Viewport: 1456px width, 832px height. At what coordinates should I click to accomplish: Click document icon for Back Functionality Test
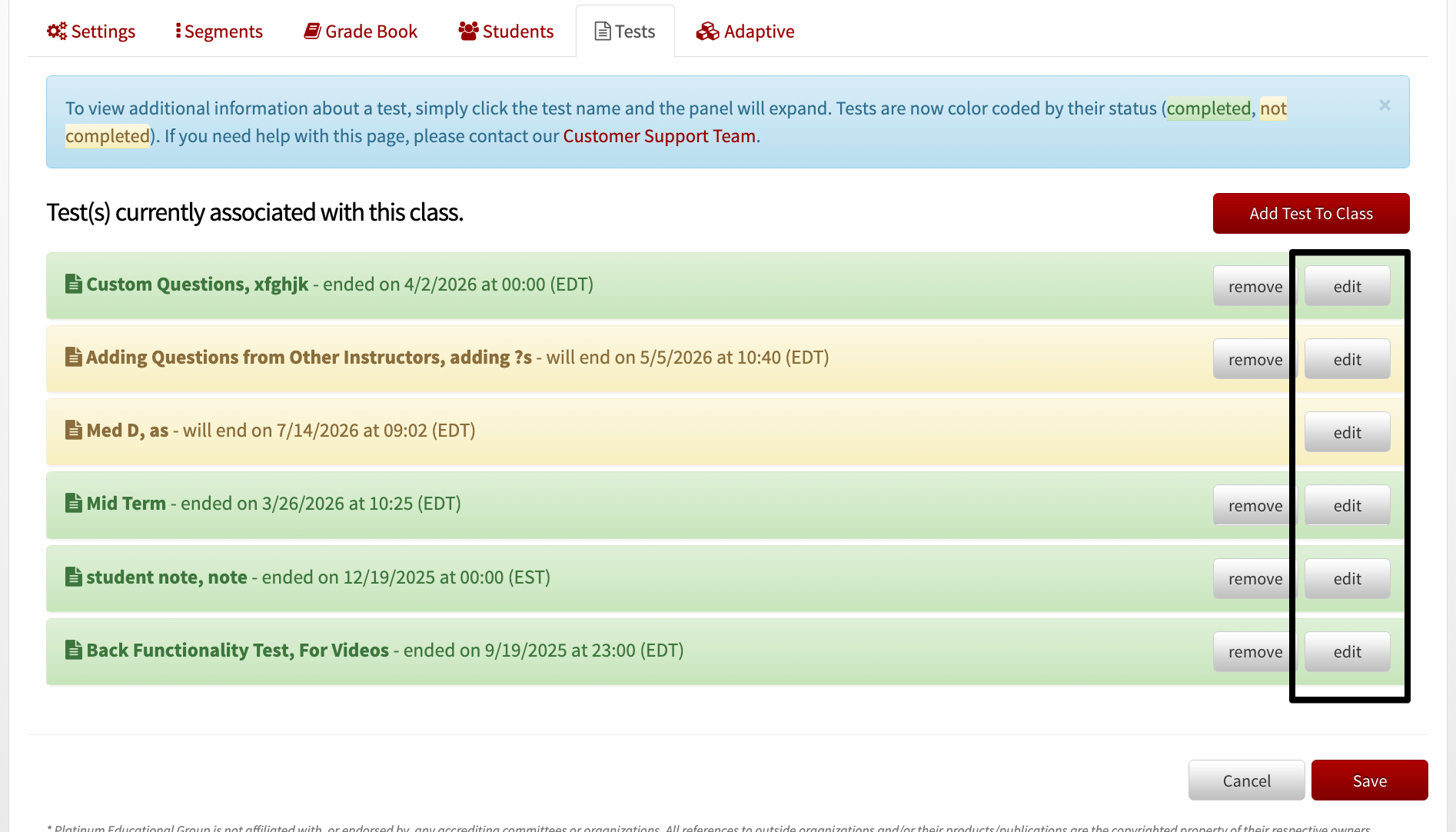pyautogui.click(x=74, y=650)
